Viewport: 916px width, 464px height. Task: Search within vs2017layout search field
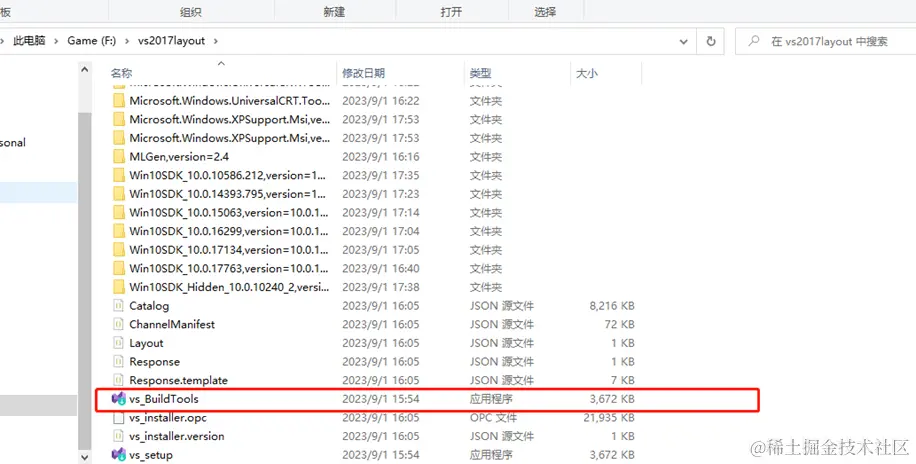pos(828,41)
